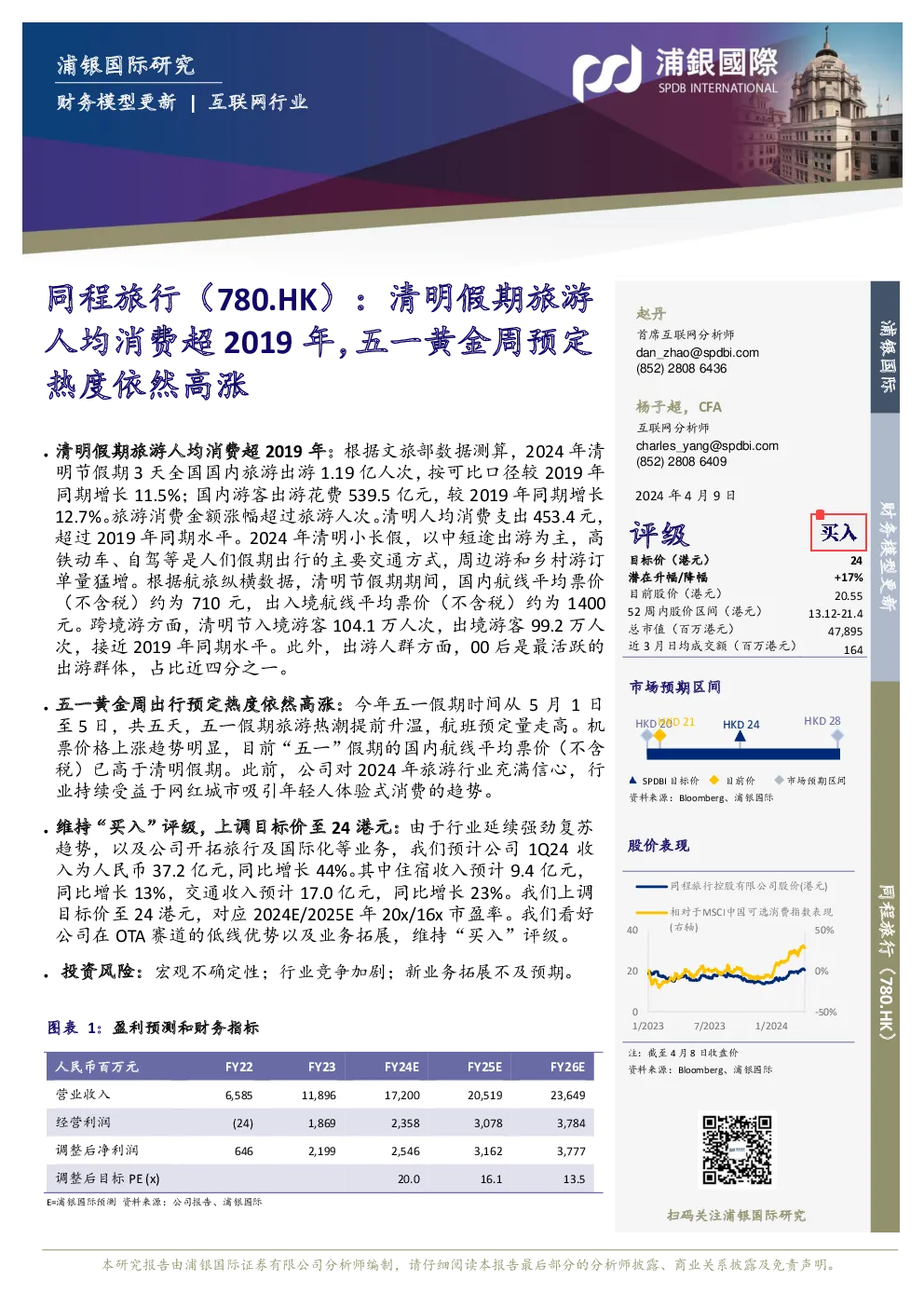The width and height of the screenshot is (924, 1307).
Task: Click average turnover value 164
Action: coord(853,649)
